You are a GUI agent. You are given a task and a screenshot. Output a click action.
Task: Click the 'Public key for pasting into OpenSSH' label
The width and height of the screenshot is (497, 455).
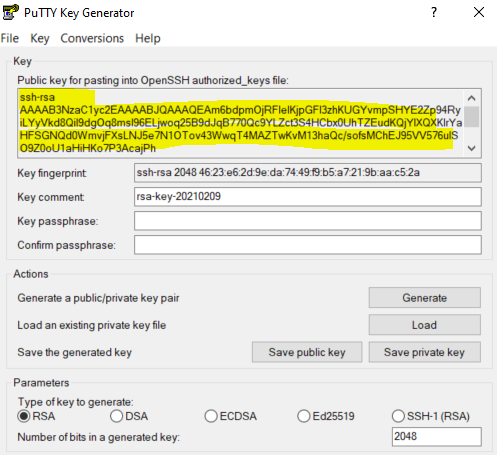click(x=153, y=81)
